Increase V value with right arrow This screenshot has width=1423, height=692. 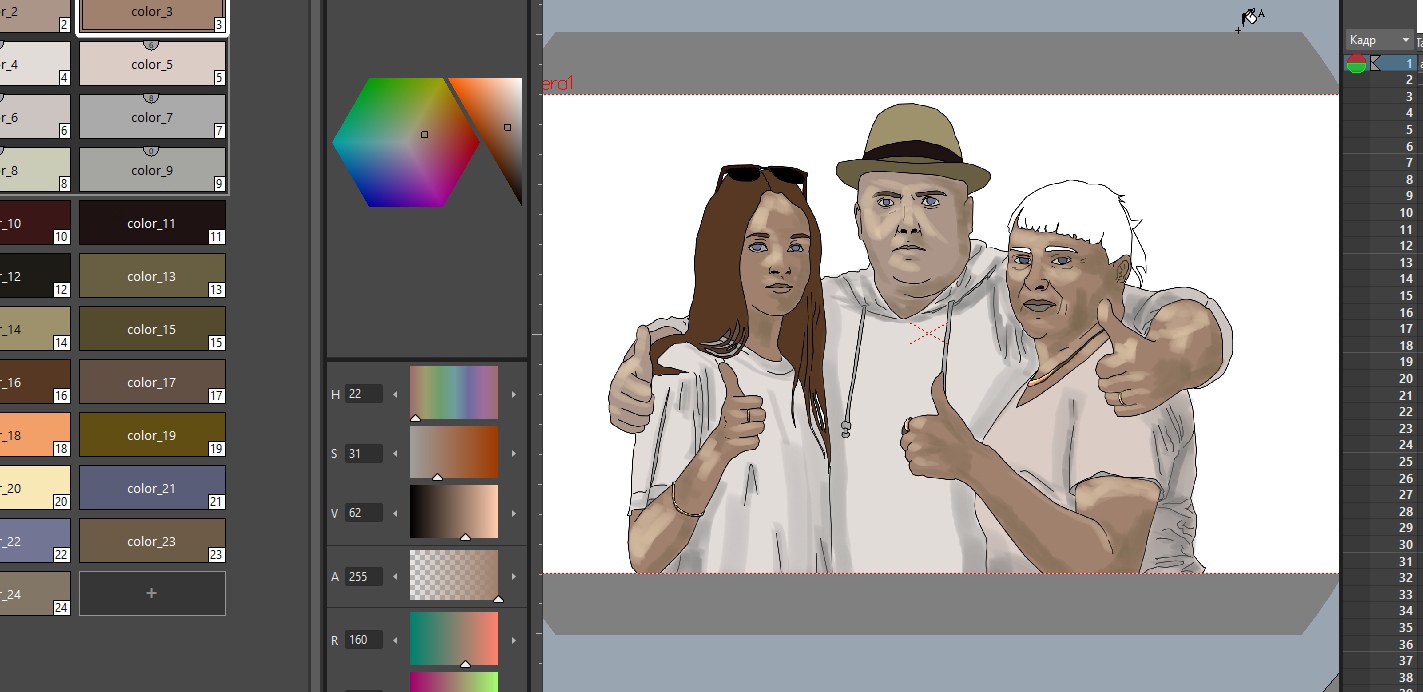point(514,513)
